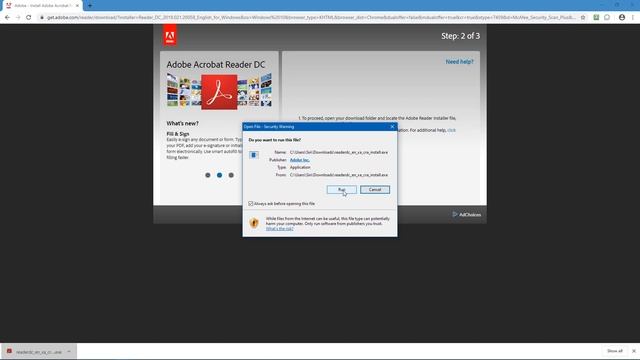This screenshot has height=360, width=640.
Task: Click the security shield icon in dialog
Action: coord(254,223)
